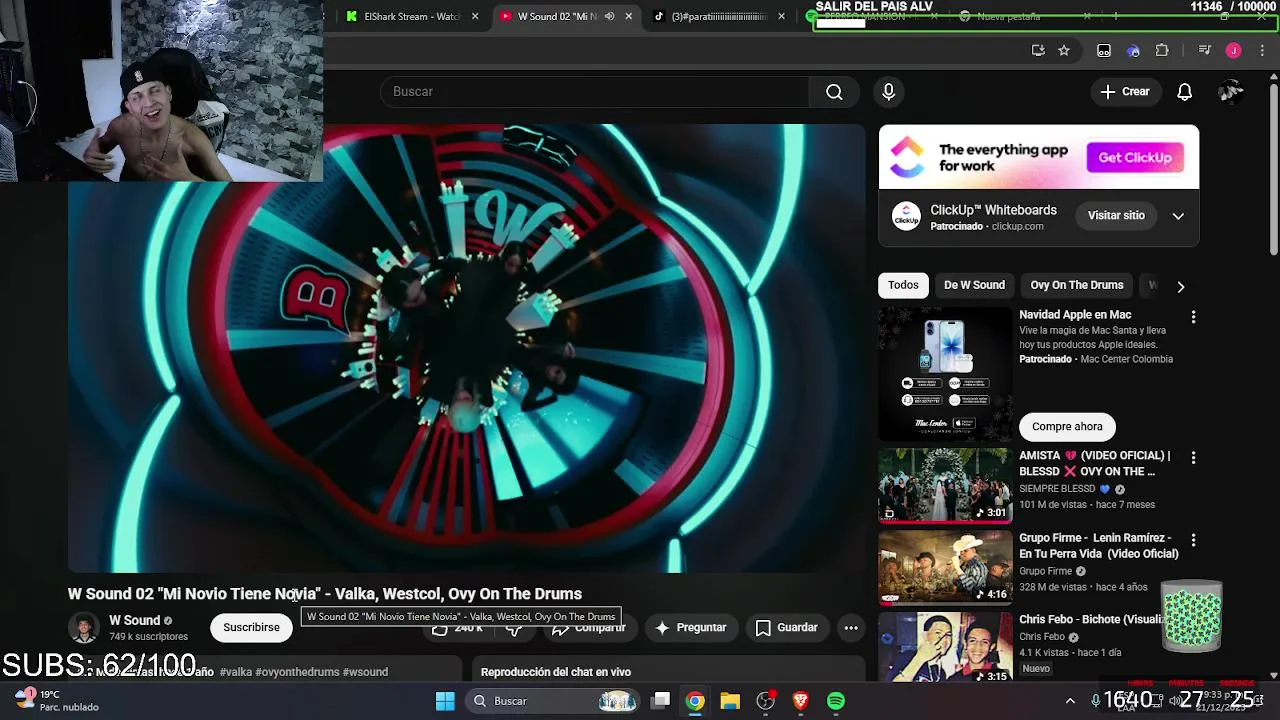Open options menu for Grupo Firme video
1280x720 pixels.
(x=1192, y=540)
